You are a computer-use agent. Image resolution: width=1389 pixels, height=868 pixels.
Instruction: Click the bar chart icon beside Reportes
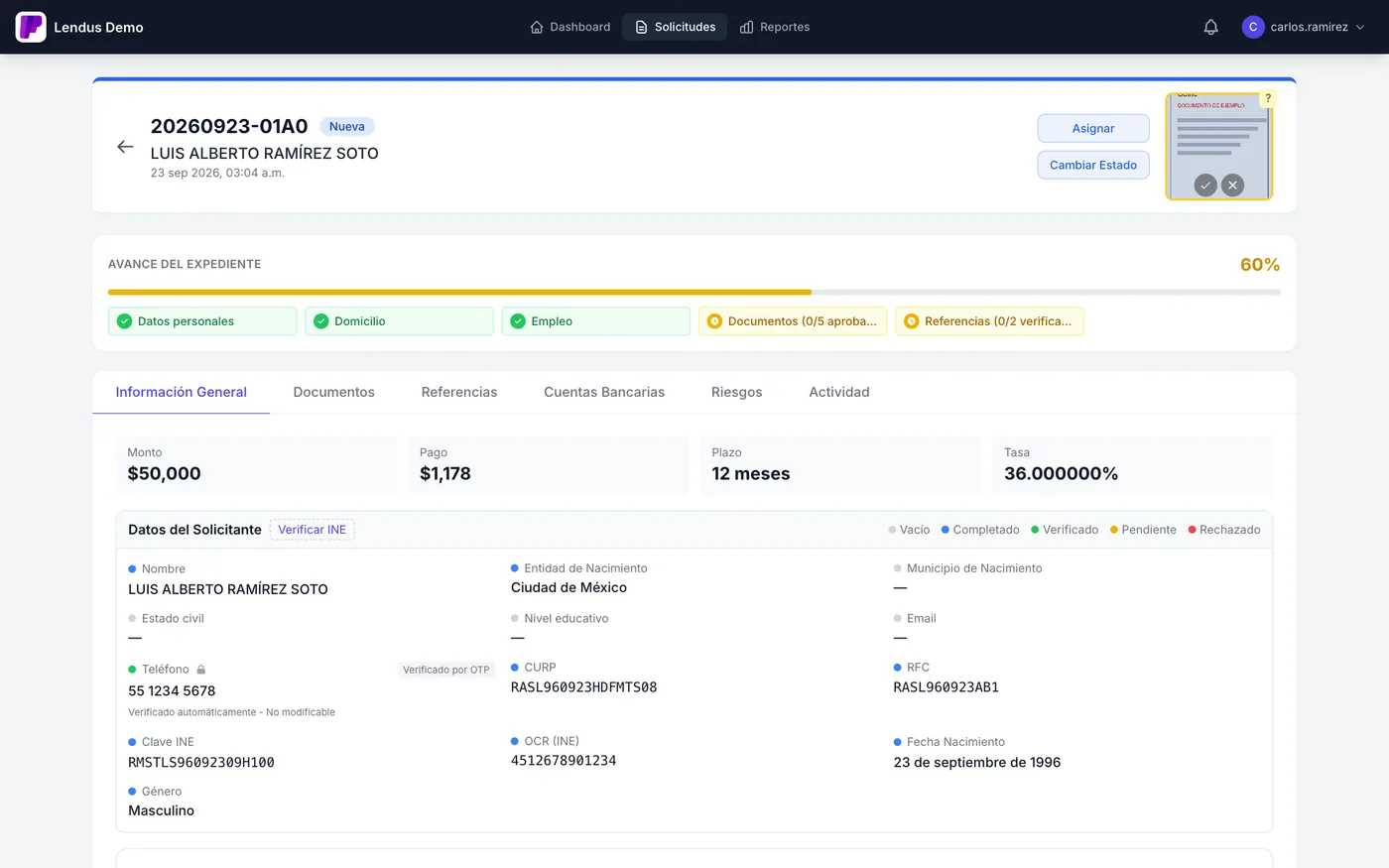coord(747,27)
